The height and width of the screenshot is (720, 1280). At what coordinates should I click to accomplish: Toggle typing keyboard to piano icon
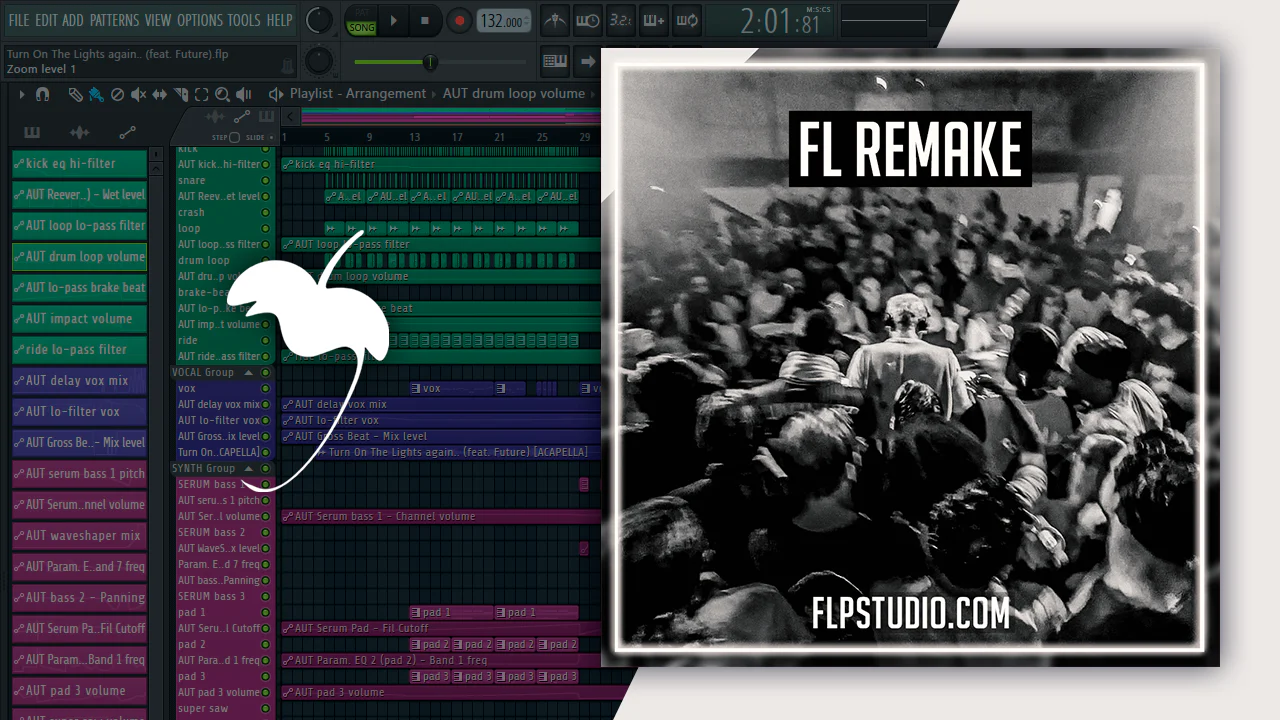(x=555, y=61)
